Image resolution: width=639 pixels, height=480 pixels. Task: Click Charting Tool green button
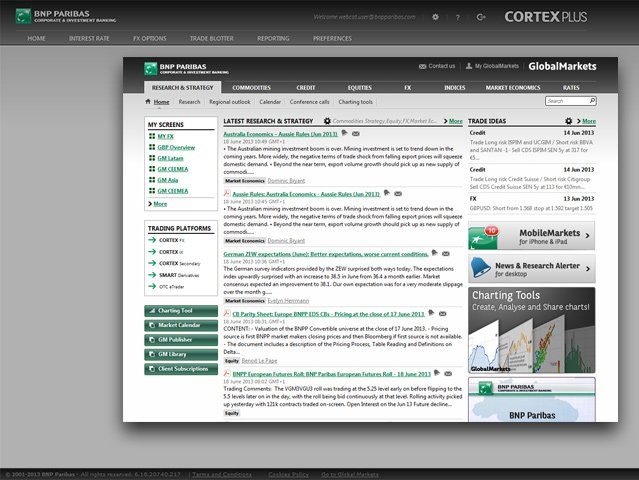click(181, 311)
